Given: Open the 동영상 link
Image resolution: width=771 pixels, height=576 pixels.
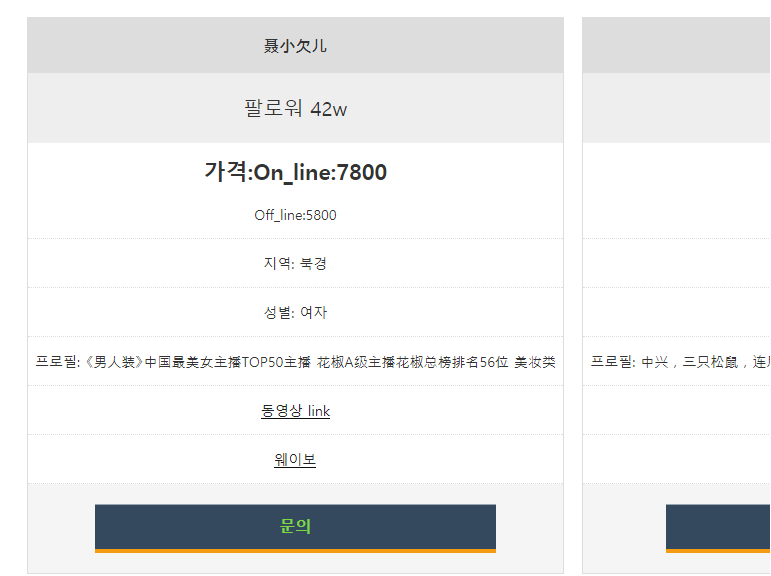Looking at the screenshot, I should [295, 411].
